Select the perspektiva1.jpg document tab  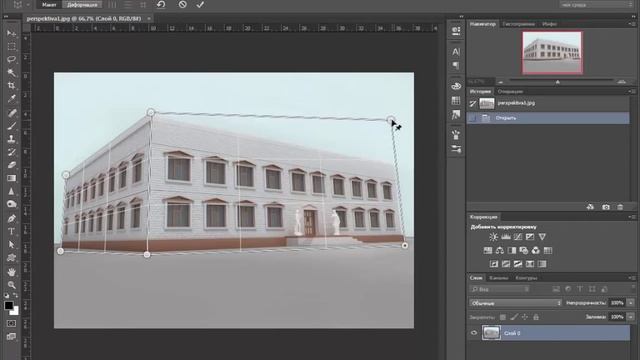(x=84, y=18)
